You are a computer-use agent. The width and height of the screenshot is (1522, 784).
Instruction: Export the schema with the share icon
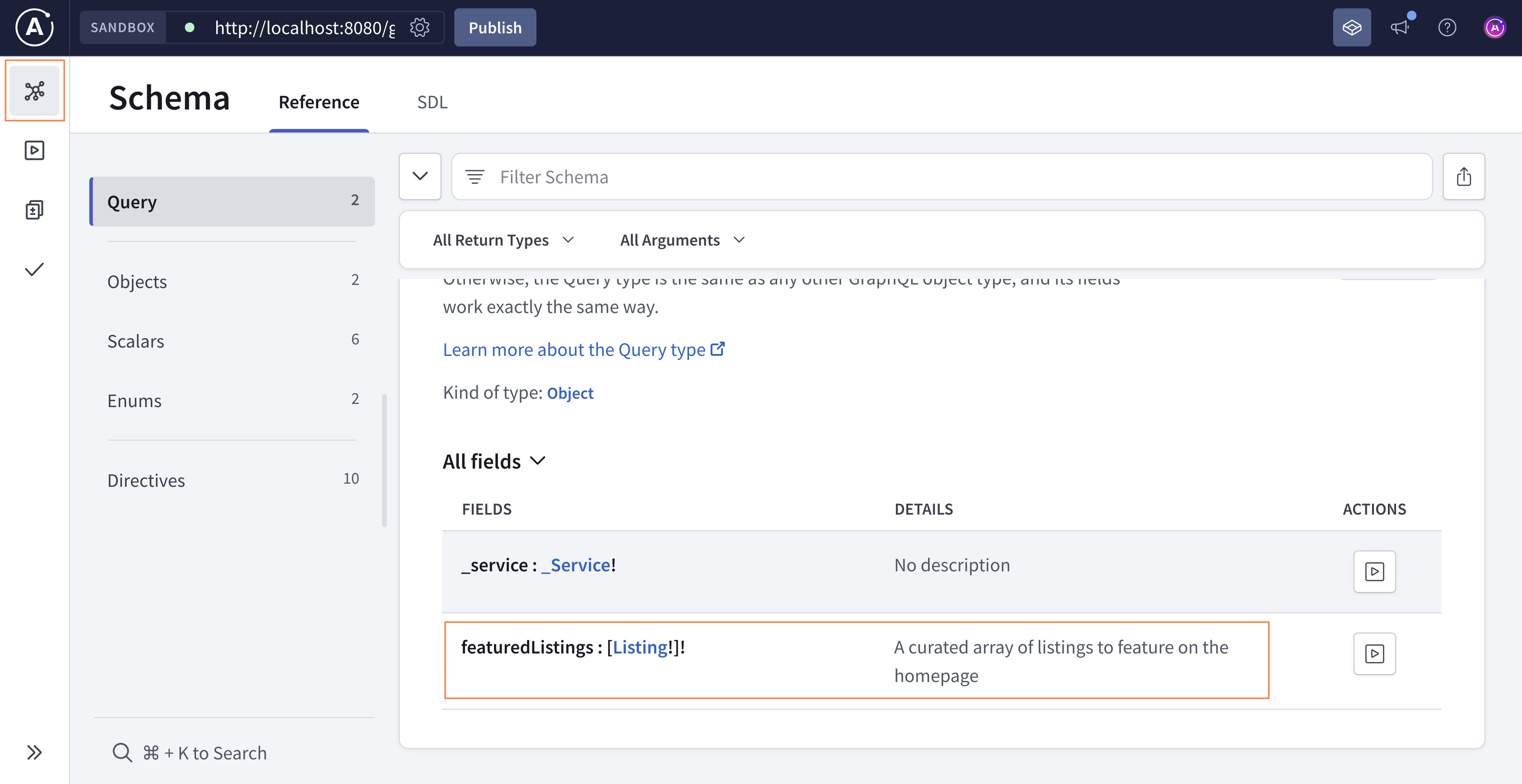(1464, 176)
